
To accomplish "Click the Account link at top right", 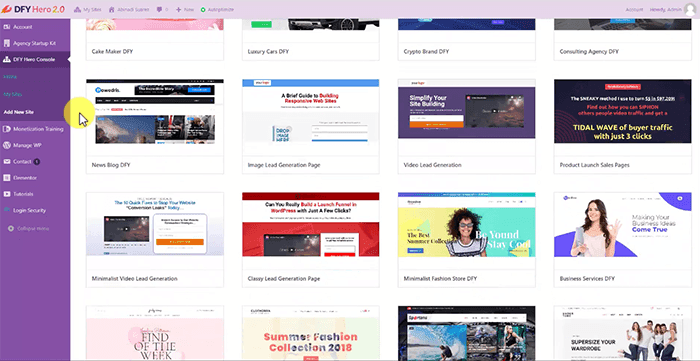I will pyautogui.click(x=634, y=9).
